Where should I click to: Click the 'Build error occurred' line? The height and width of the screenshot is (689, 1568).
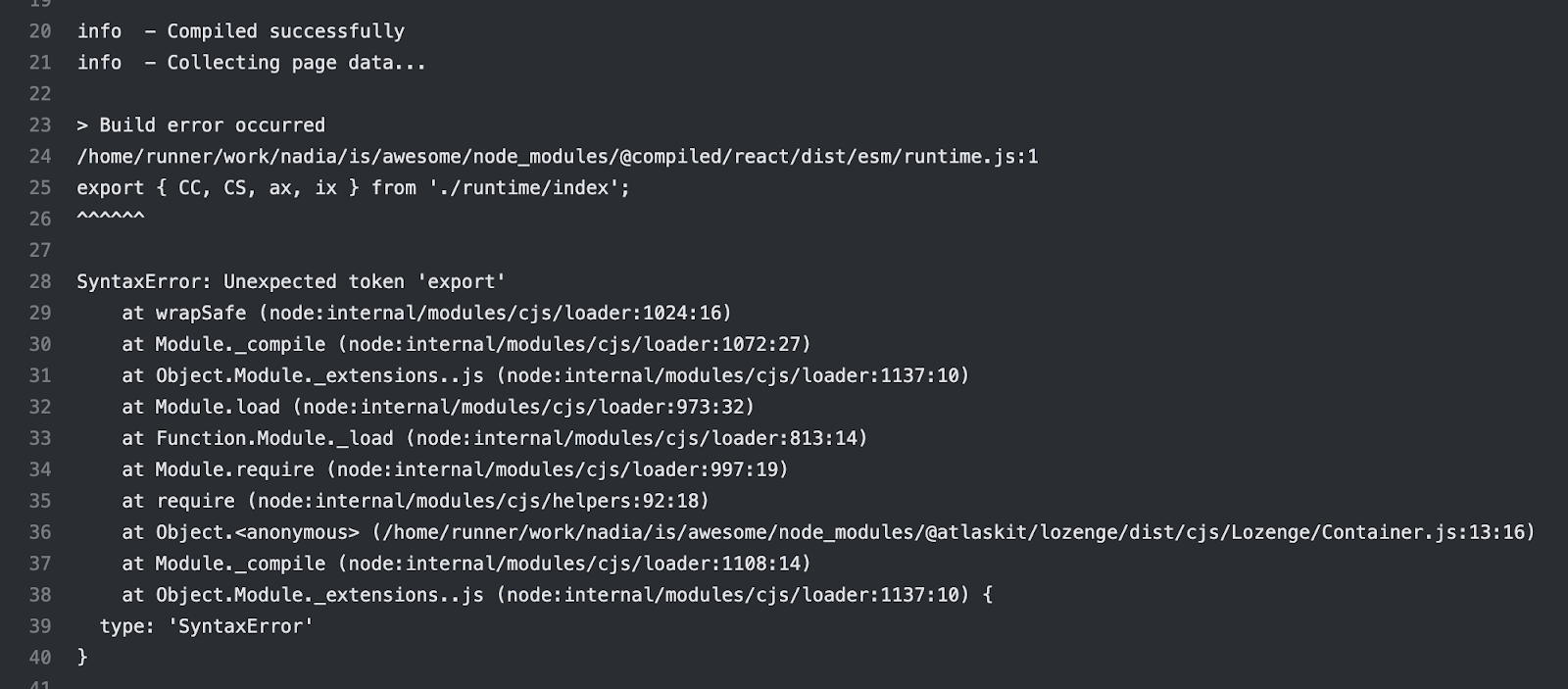pos(201,125)
